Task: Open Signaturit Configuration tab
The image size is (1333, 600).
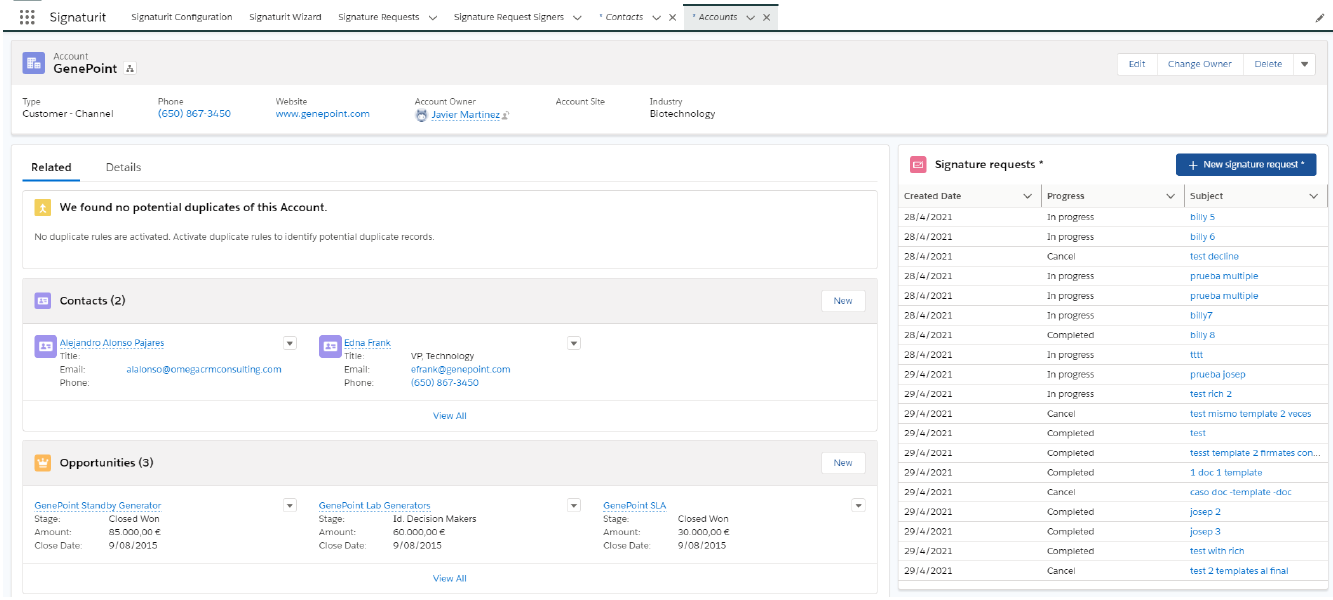Action: click(x=182, y=17)
